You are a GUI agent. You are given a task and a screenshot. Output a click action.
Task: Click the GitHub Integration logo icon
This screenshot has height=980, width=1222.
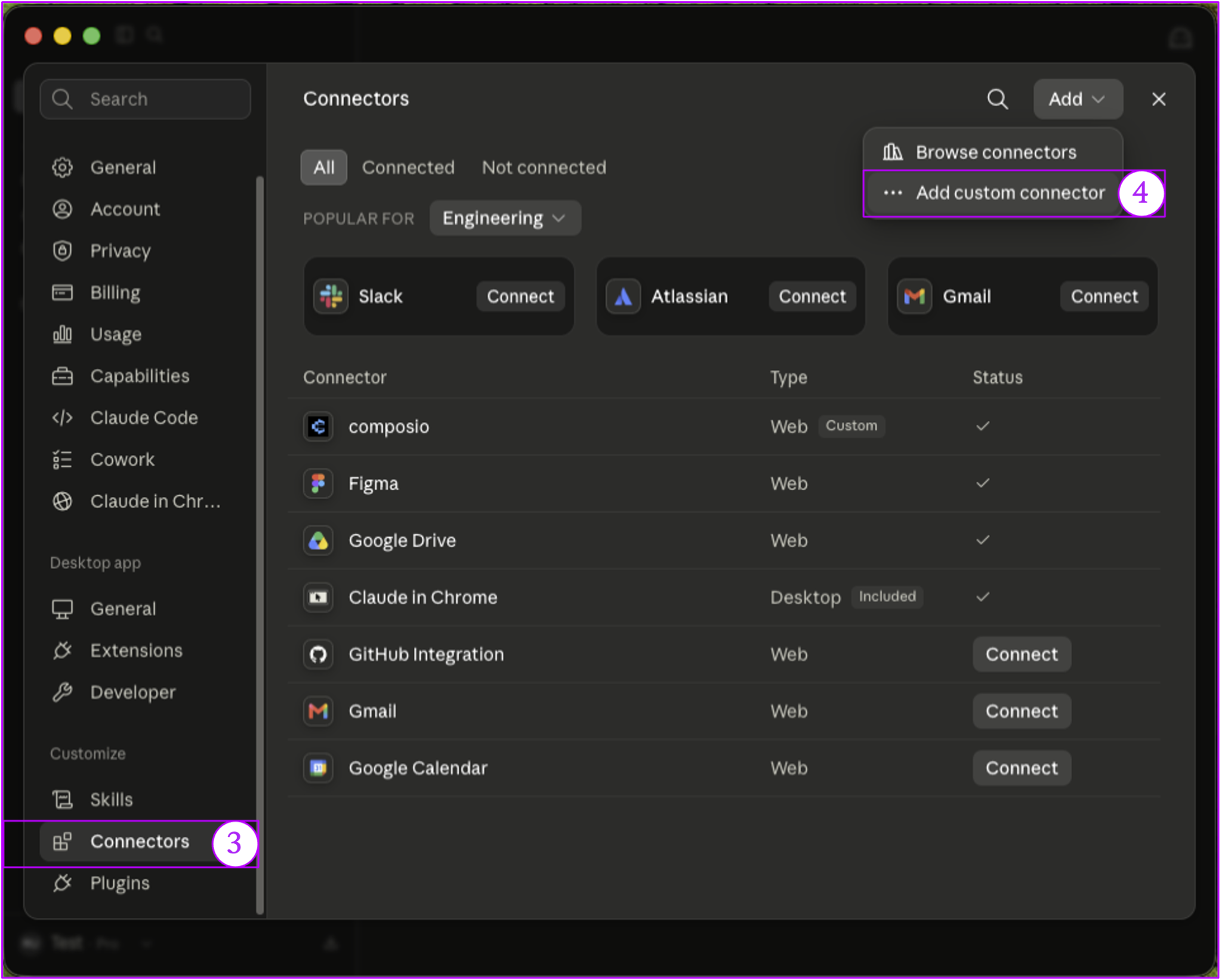(318, 654)
